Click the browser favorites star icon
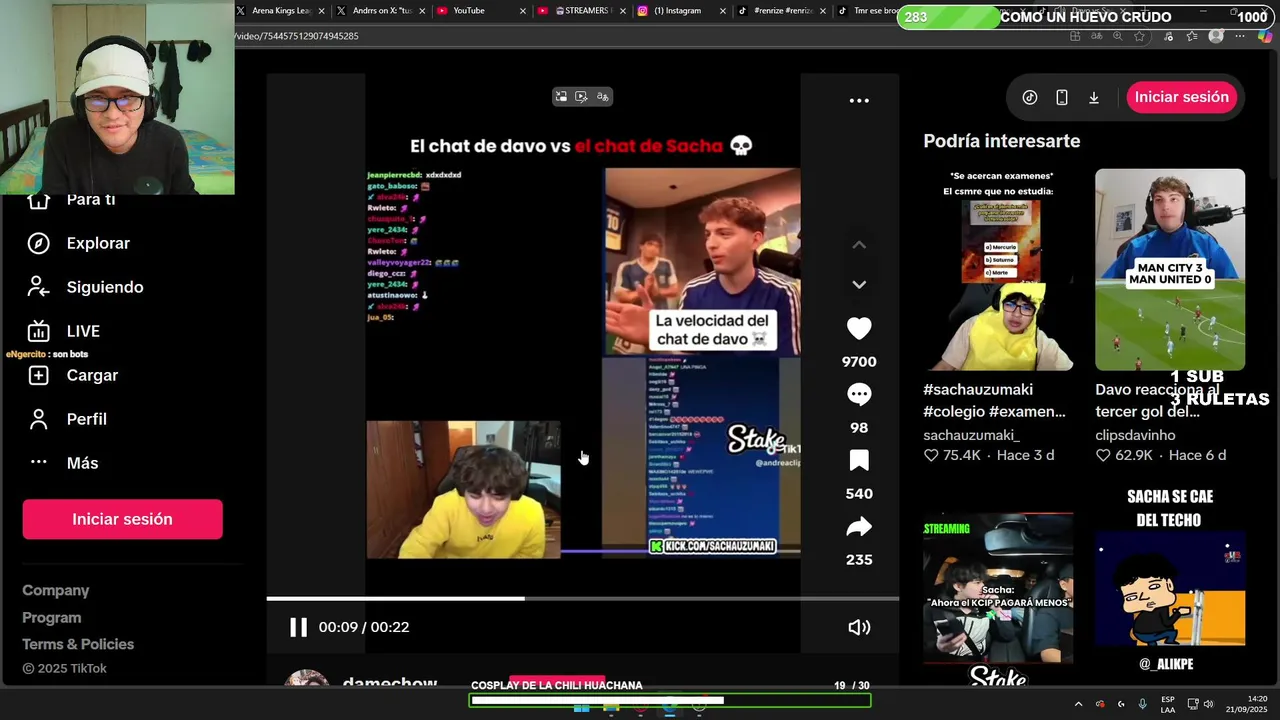Viewport: 1280px width, 720px height. pyautogui.click(x=1139, y=36)
